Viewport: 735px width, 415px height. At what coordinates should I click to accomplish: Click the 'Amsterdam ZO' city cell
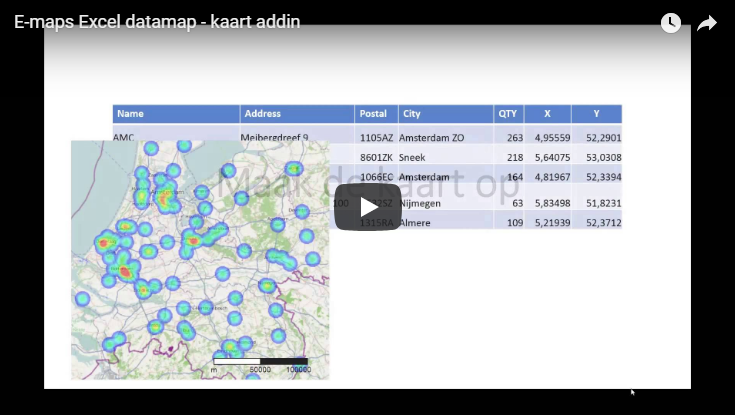[431, 138]
